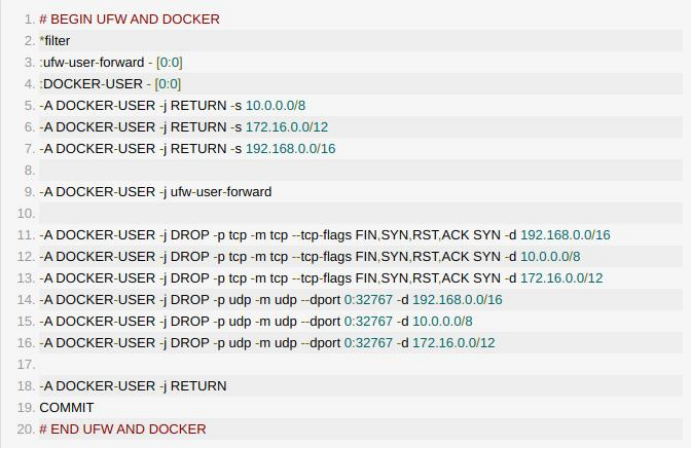Screen dimensions: 692x449
Task: Click the 172.16.0.0/12 destination on line 13
Action: tap(561, 278)
